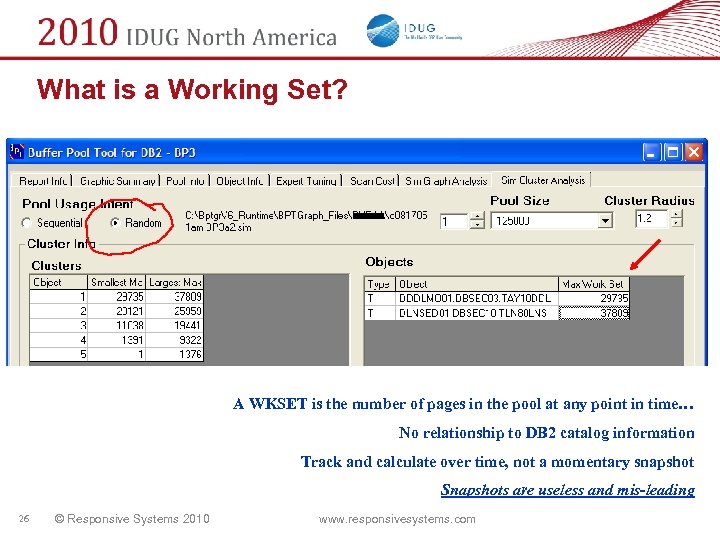720x540 pixels.
Task: Click the sim file path text
Action: tap(306, 221)
